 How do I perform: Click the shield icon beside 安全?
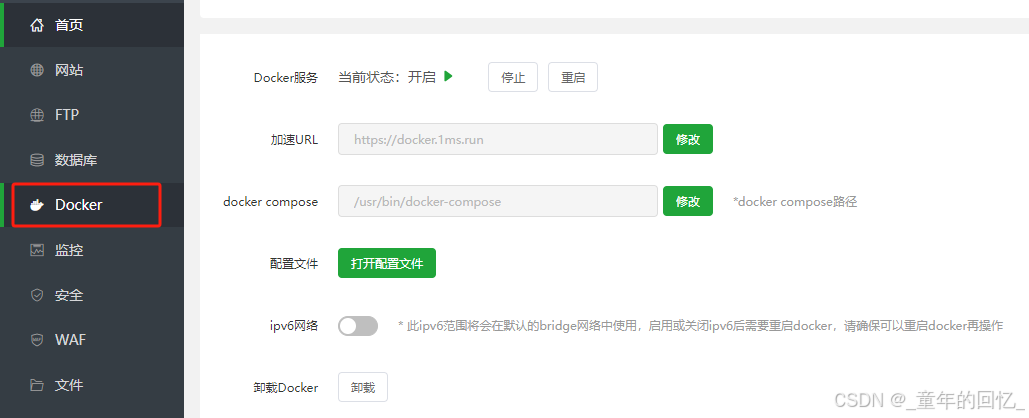[x=37, y=295]
